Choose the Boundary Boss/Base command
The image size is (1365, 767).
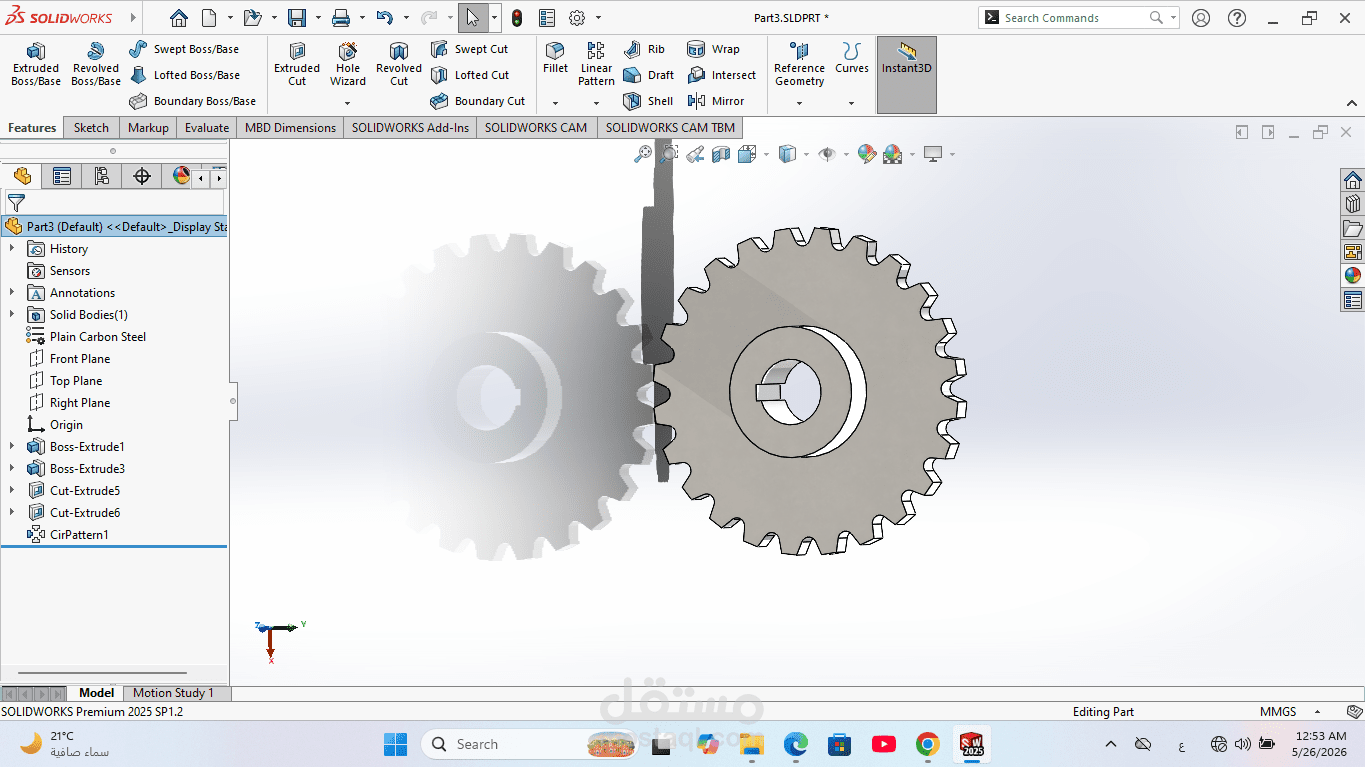point(192,101)
